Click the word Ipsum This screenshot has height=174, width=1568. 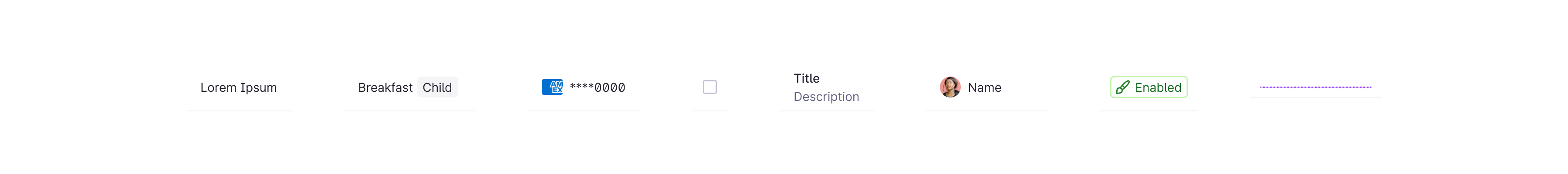click(258, 87)
